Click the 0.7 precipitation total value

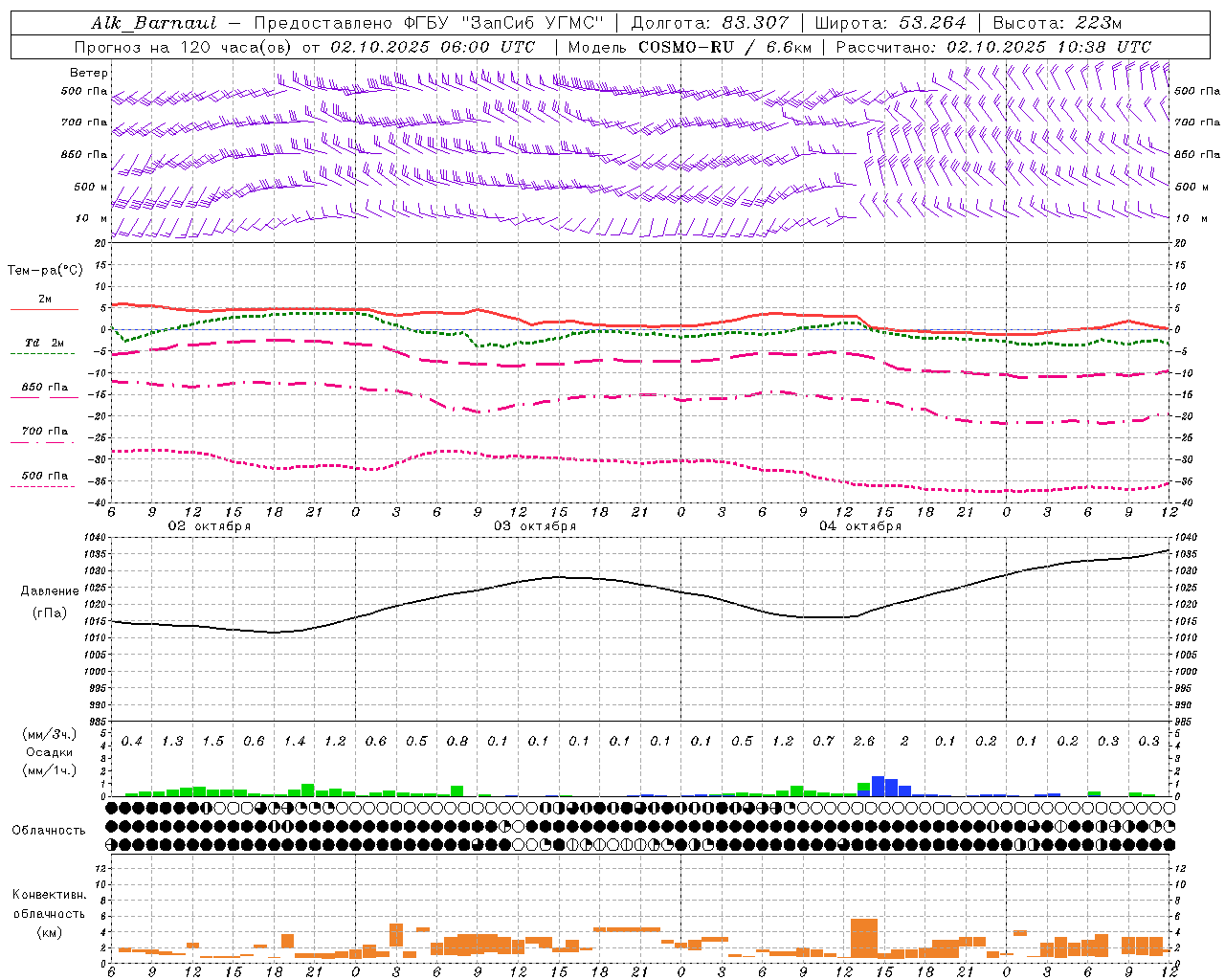tap(823, 741)
